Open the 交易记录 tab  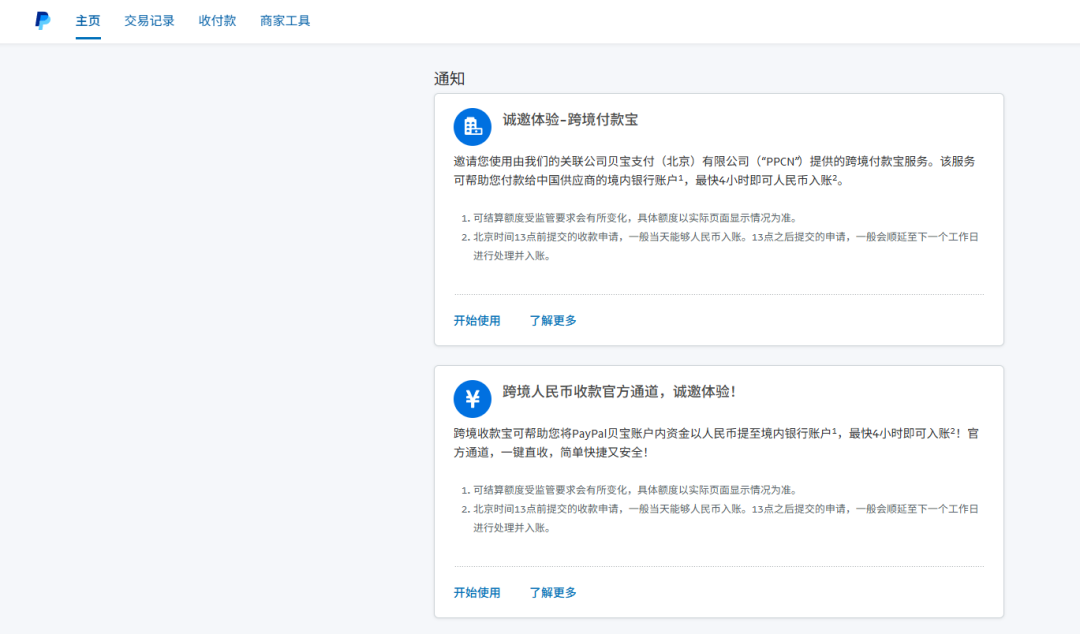tap(149, 21)
